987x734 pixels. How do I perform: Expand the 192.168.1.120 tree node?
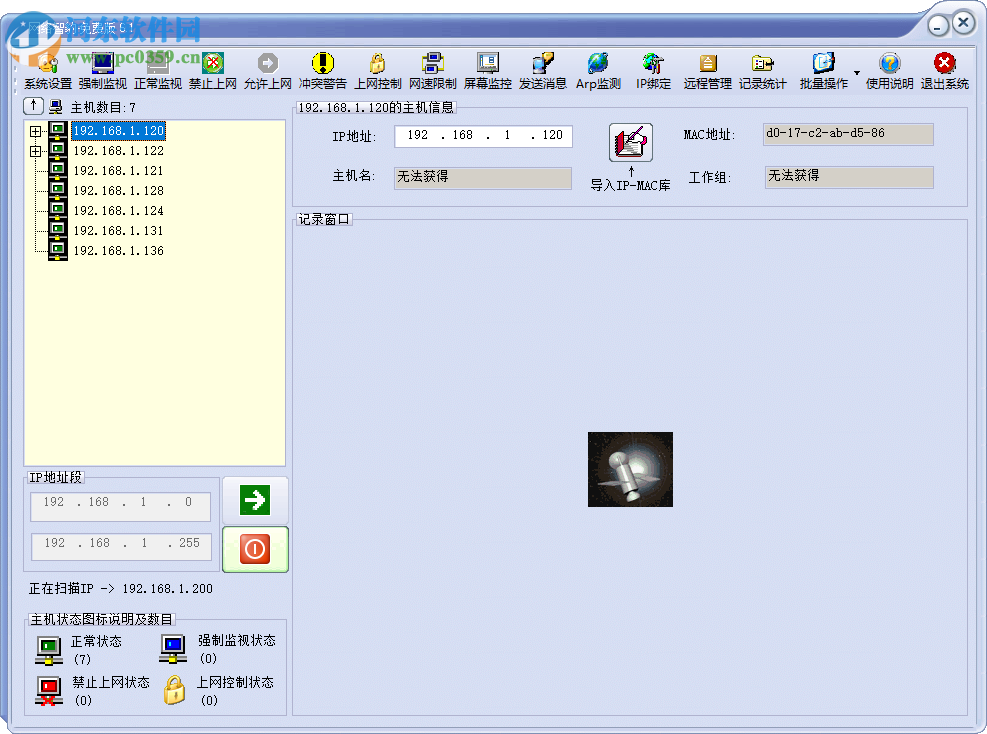36,131
